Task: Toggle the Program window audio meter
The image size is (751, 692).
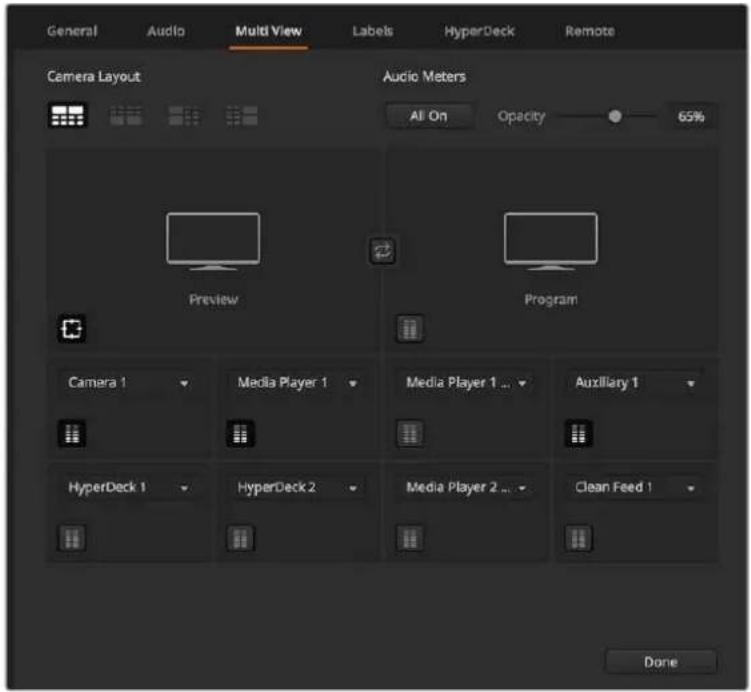Action: click(410, 329)
